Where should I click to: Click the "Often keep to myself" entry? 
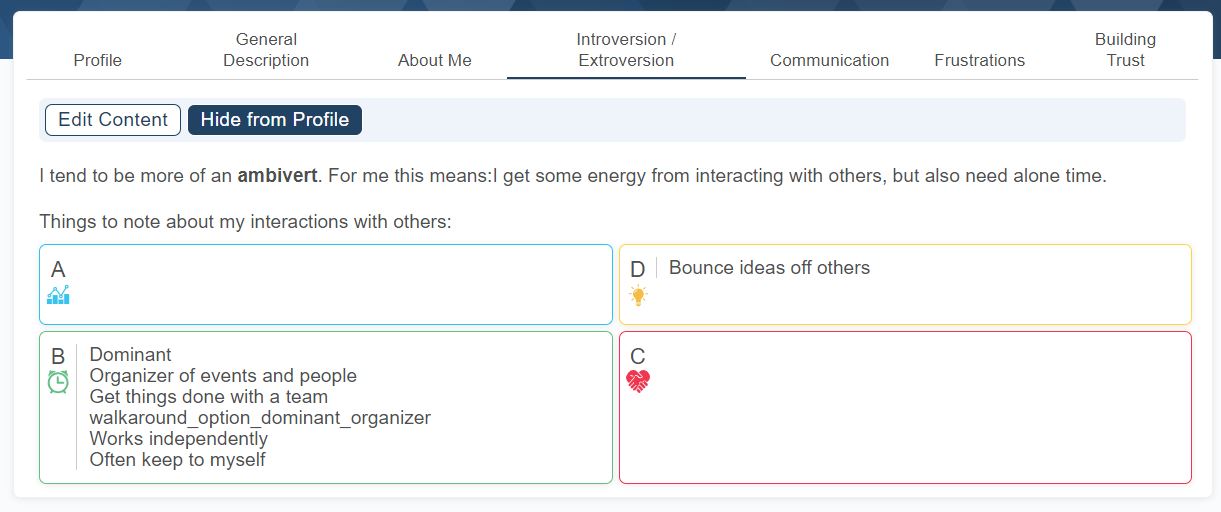[177, 460]
